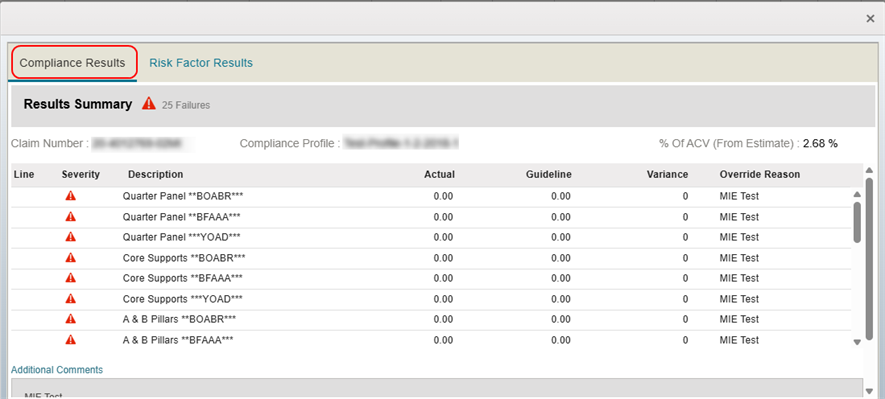Screen dimensions: 885x399
Task: Click MIE Test override for Quarter Panel **BOABR***
Action: (739, 196)
